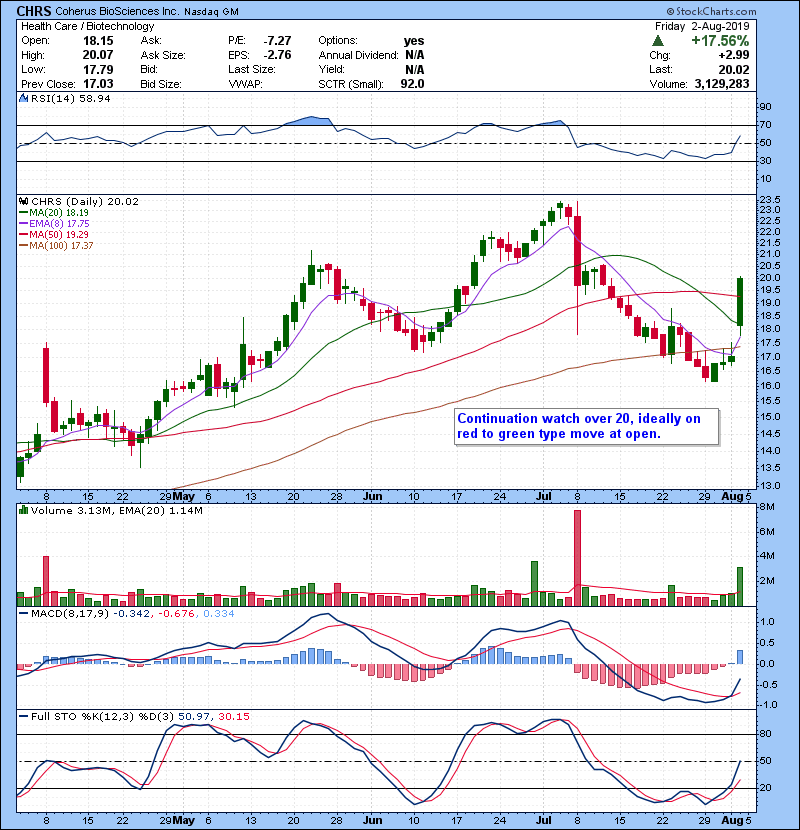Click the stochastic %D value 30.15

(233, 716)
